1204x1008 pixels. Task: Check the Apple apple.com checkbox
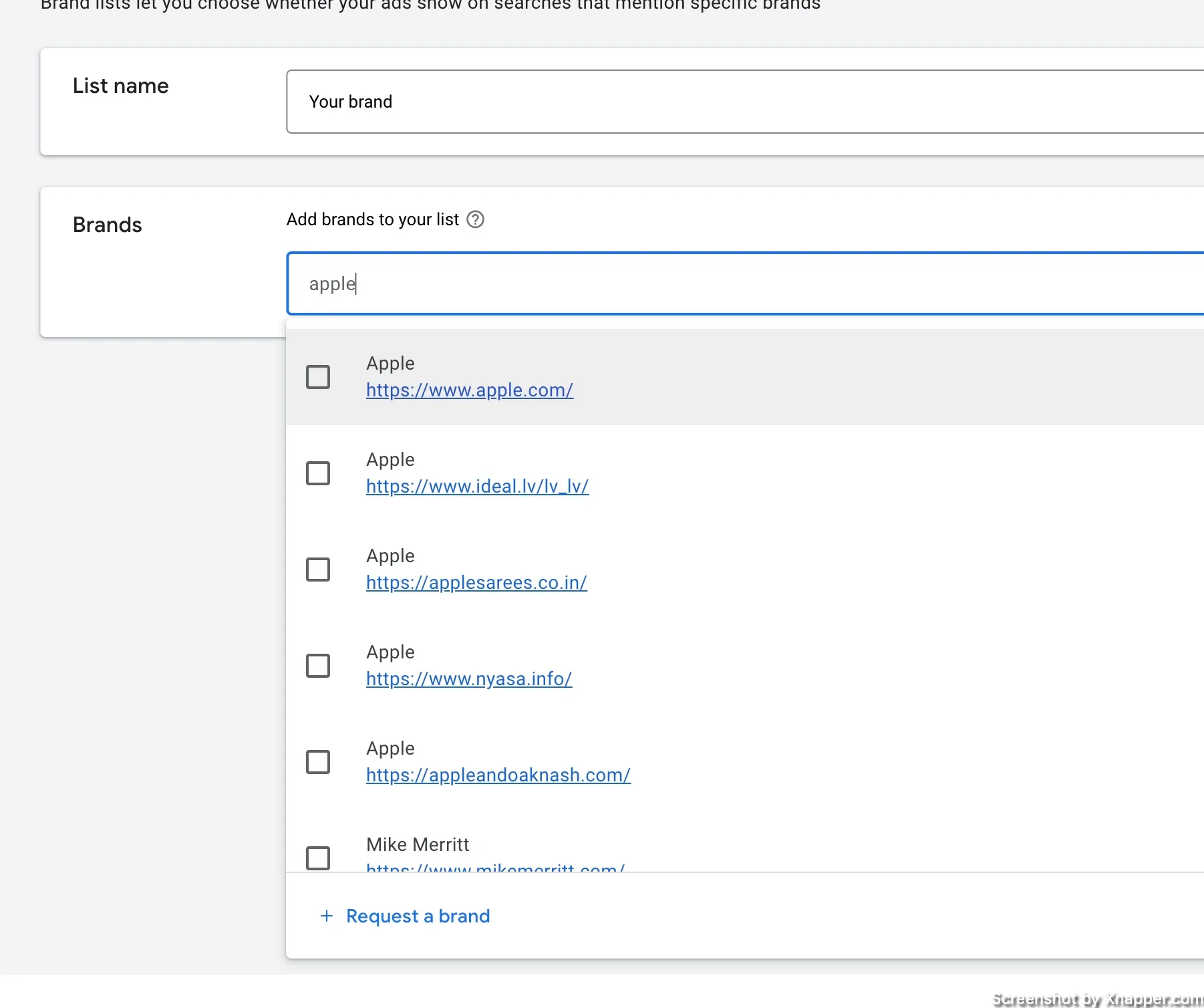pyautogui.click(x=318, y=377)
